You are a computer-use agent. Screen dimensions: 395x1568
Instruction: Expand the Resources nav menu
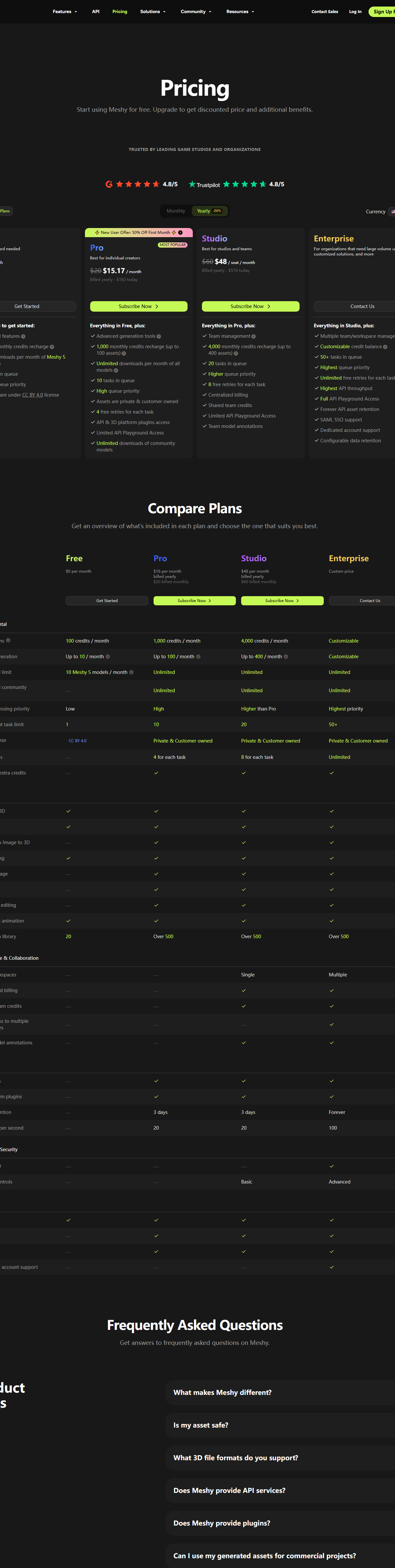pyautogui.click(x=240, y=11)
